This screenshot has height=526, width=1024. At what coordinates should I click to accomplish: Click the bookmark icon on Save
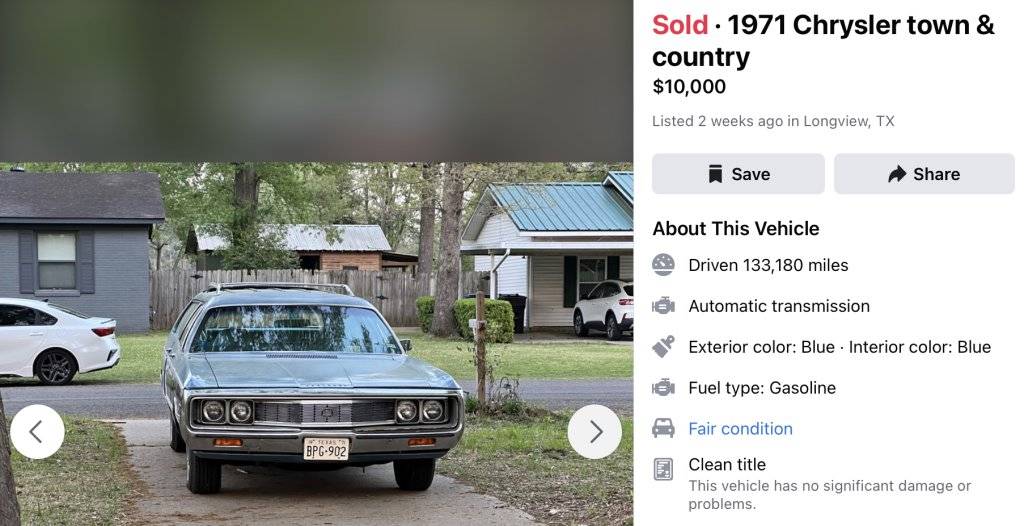coord(715,174)
